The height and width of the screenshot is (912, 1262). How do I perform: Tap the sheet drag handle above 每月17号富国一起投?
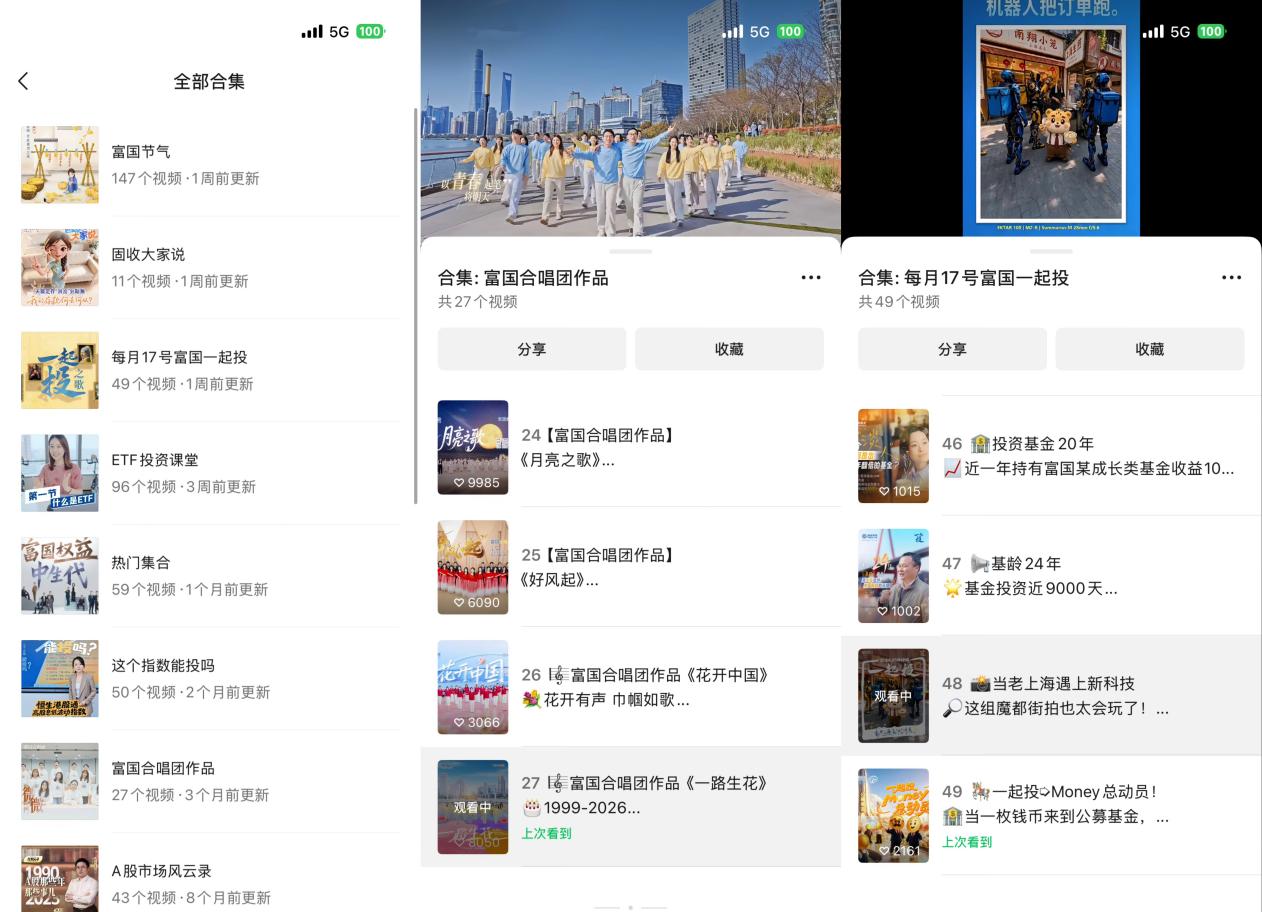tap(1051, 251)
